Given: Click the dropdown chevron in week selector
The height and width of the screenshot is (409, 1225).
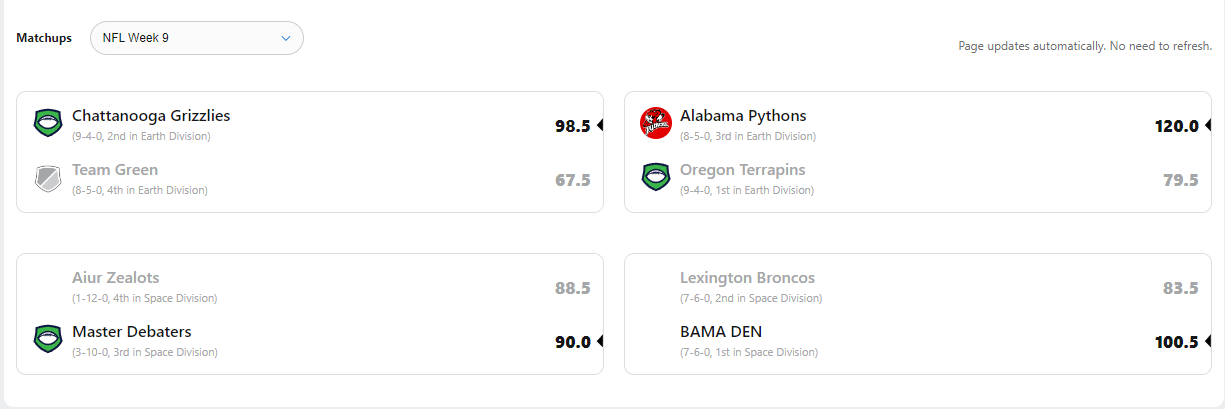Looking at the screenshot, I should click(286, 38).
